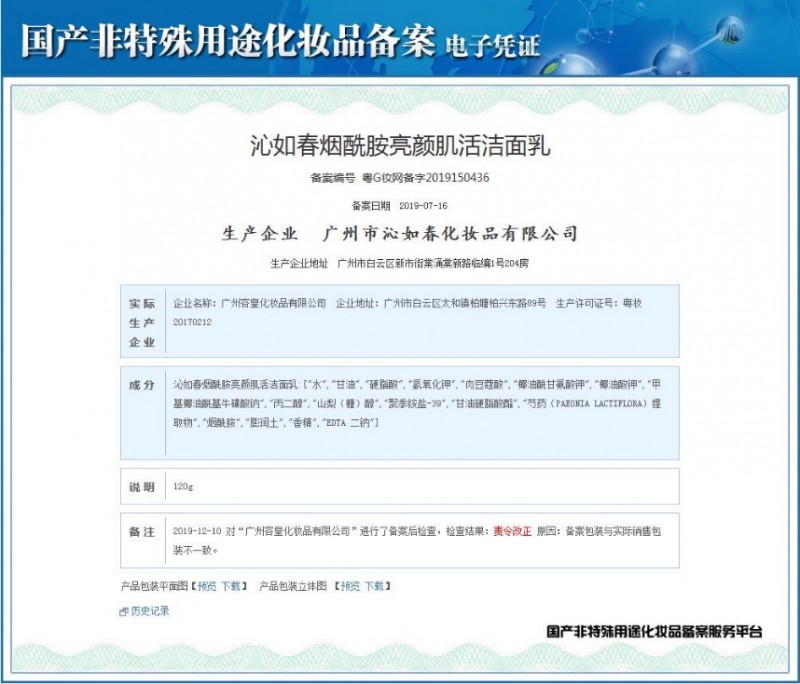The width and height of the screenshot is (800, 684).
Task: Preview the product packaging flat image (产品包装平面图 预览)
Action: [207, 586]
